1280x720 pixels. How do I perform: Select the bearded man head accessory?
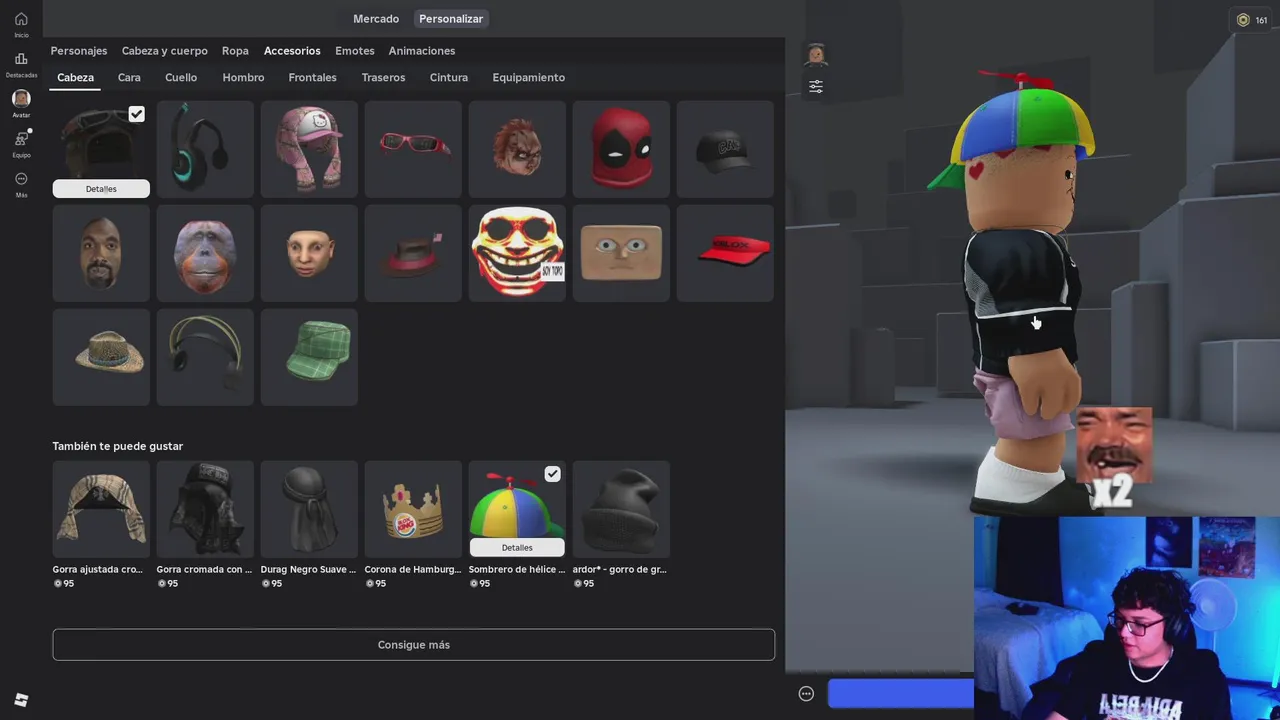tap(101, 253)
